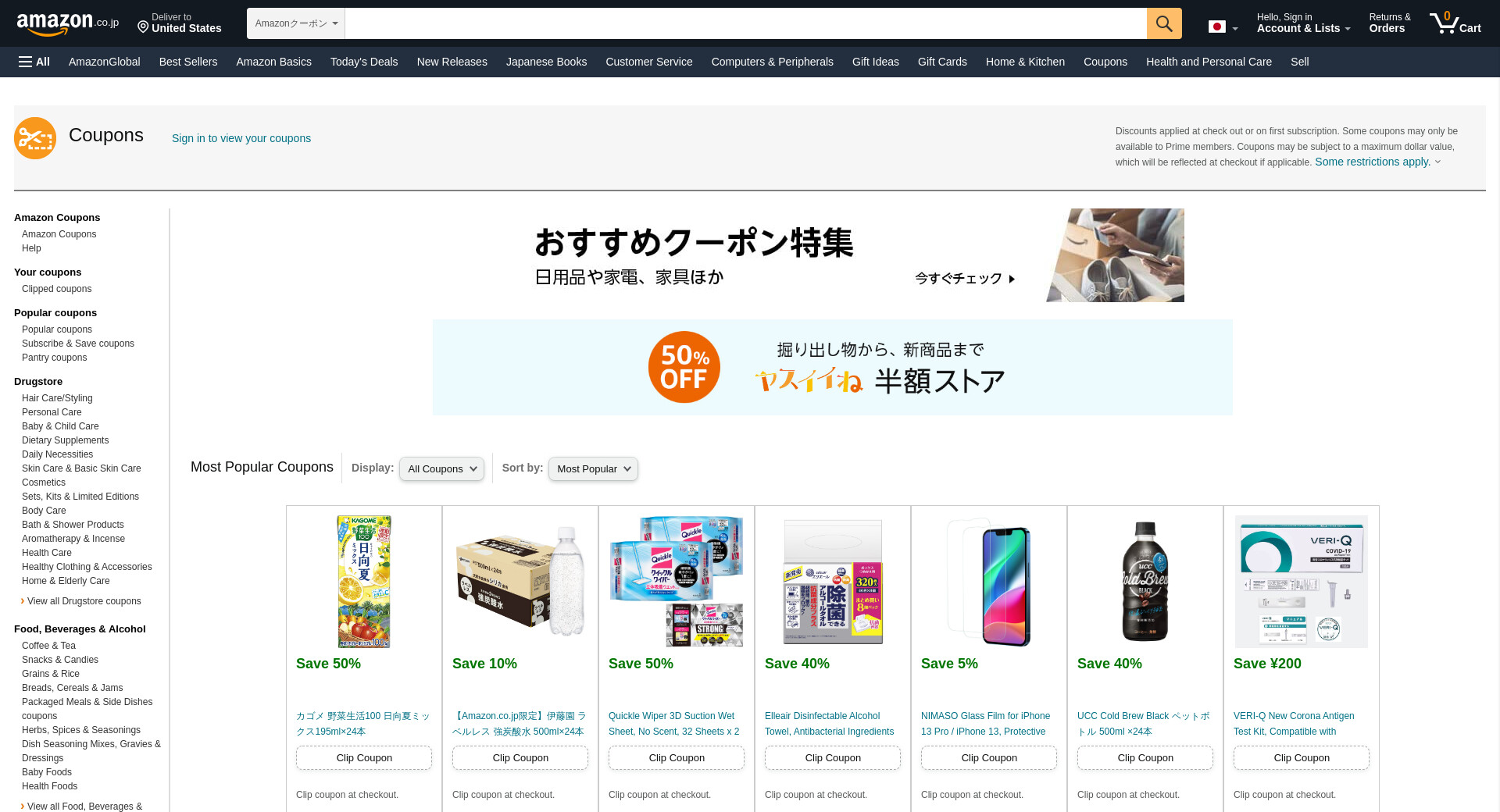The image size is (1500, 812).
Task: Open the Amazonクーポン search category dropdown
Action: [x=296, y=23]
